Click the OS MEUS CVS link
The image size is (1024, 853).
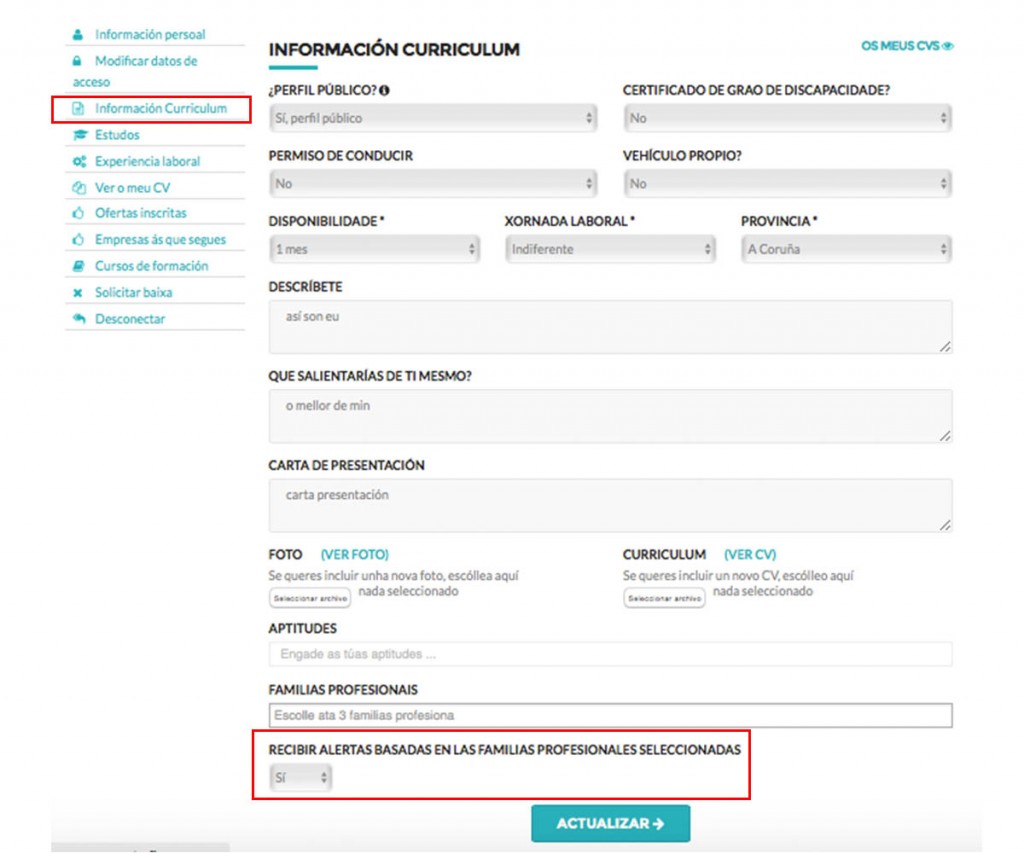click(x=907, y=46)
